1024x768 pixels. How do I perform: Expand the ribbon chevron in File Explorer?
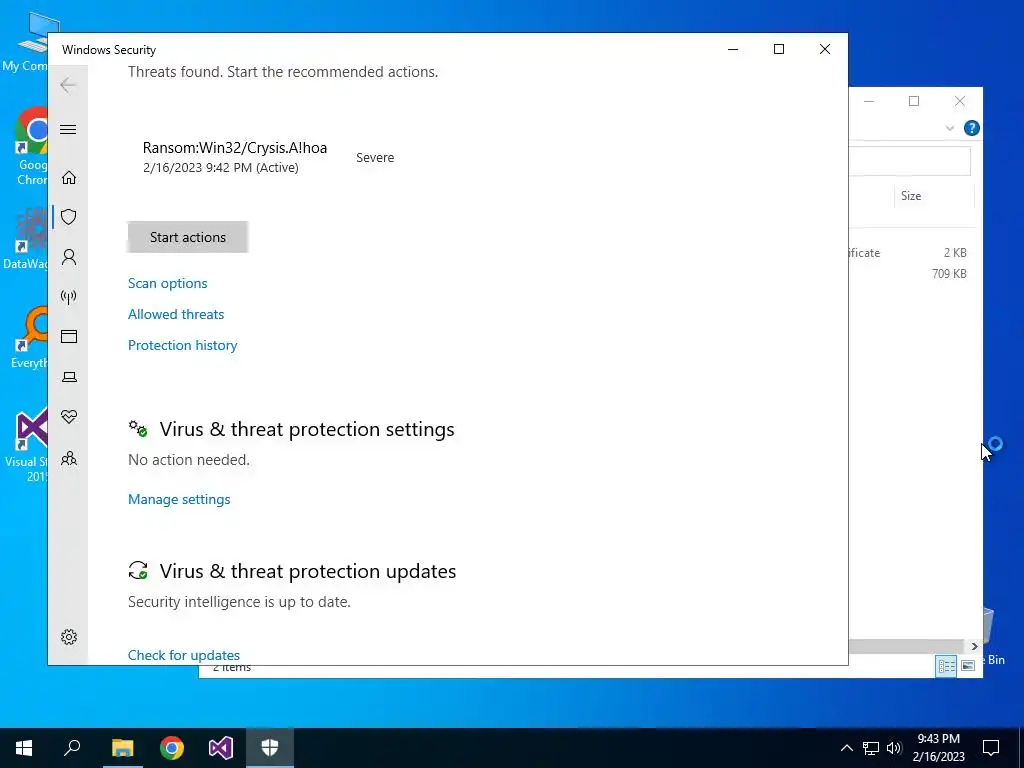[x=950, y=128]
